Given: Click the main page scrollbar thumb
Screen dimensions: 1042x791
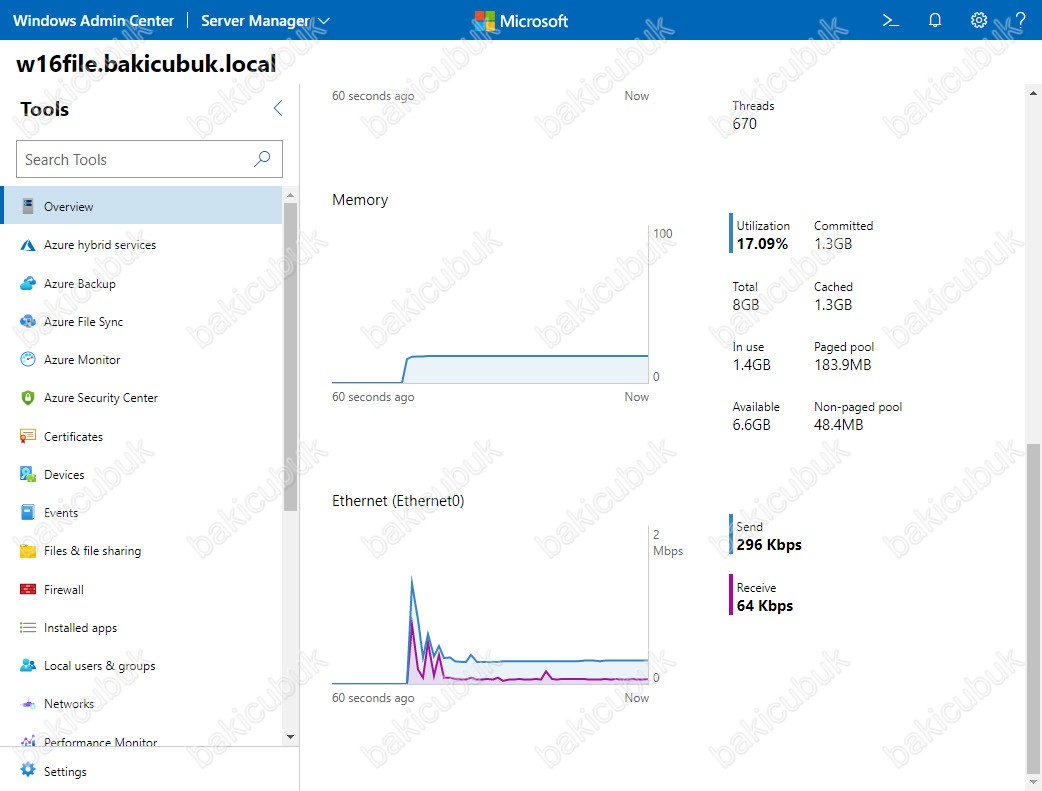Looking at the screenshot, I should (1033, 609).
